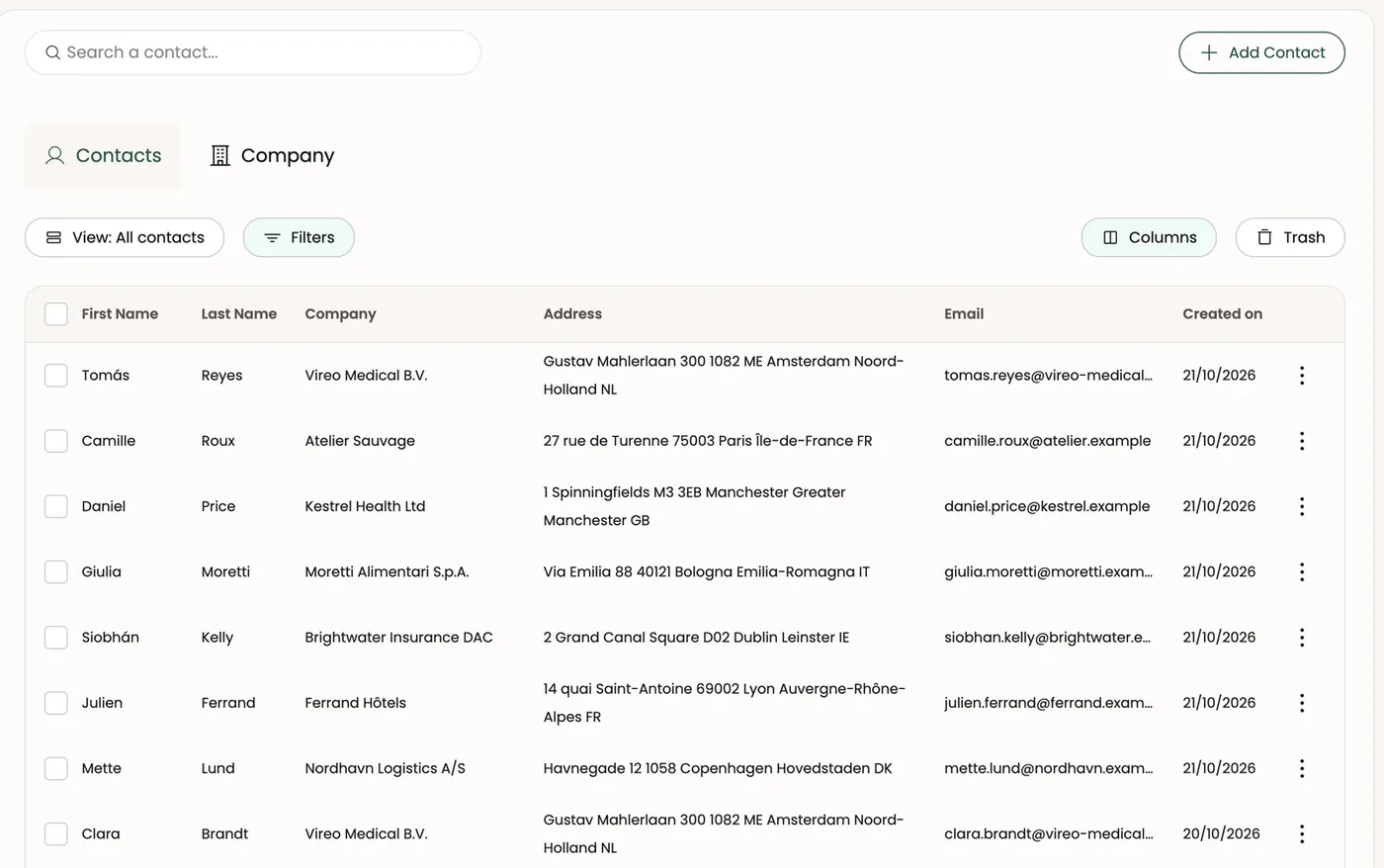Click company Nordhavn Logistics A/S

(385, 768)
